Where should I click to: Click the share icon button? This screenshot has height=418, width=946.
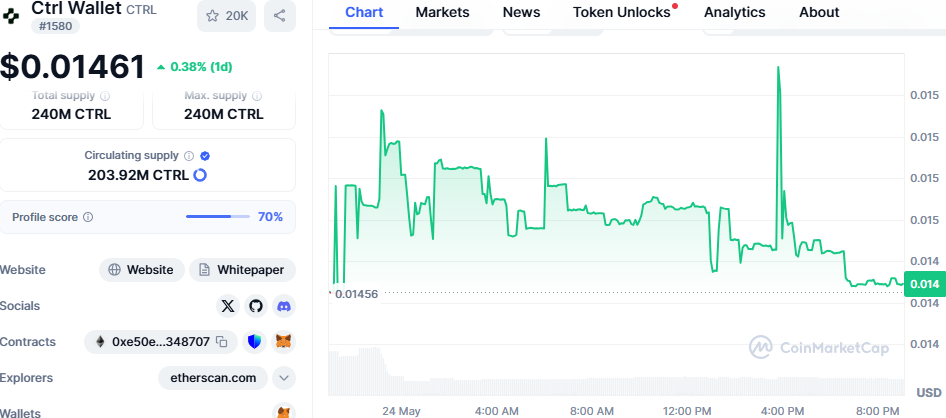(279, 16)
